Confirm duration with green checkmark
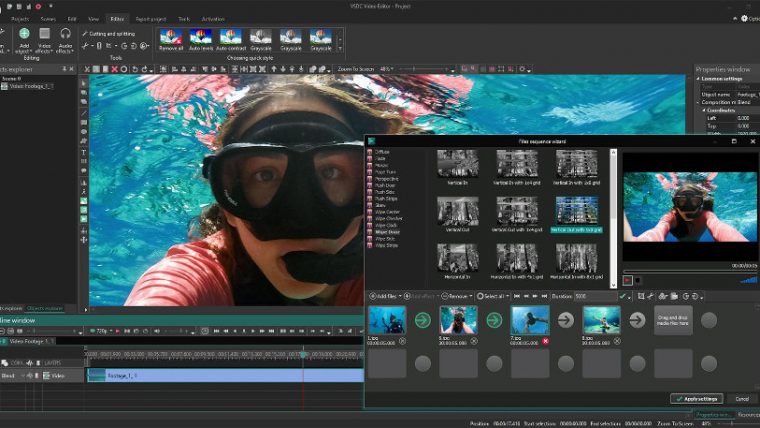This screenshot has width=760, height=428. [622, 296]
